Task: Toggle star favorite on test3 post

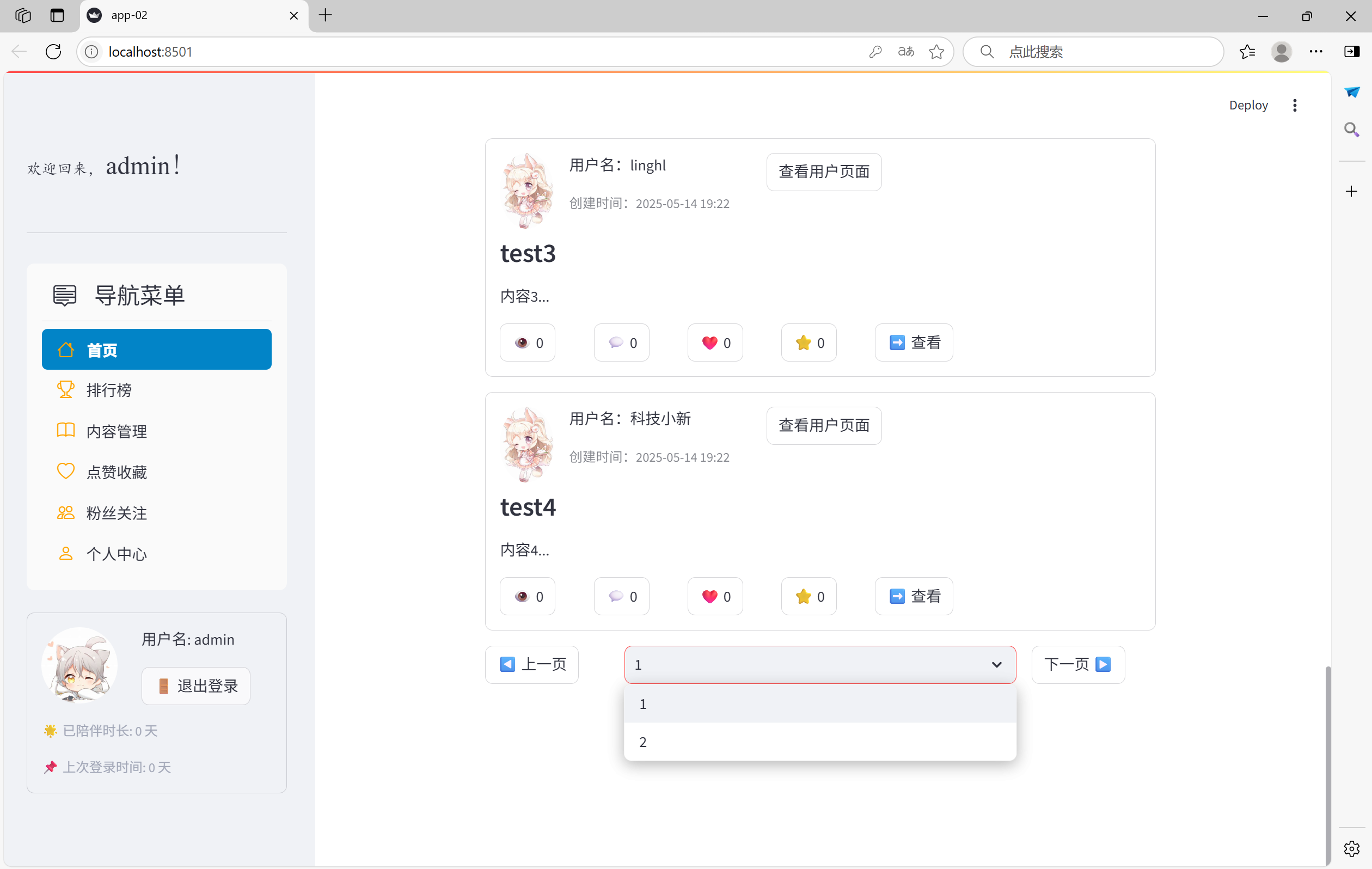Action: click(808, 342)
